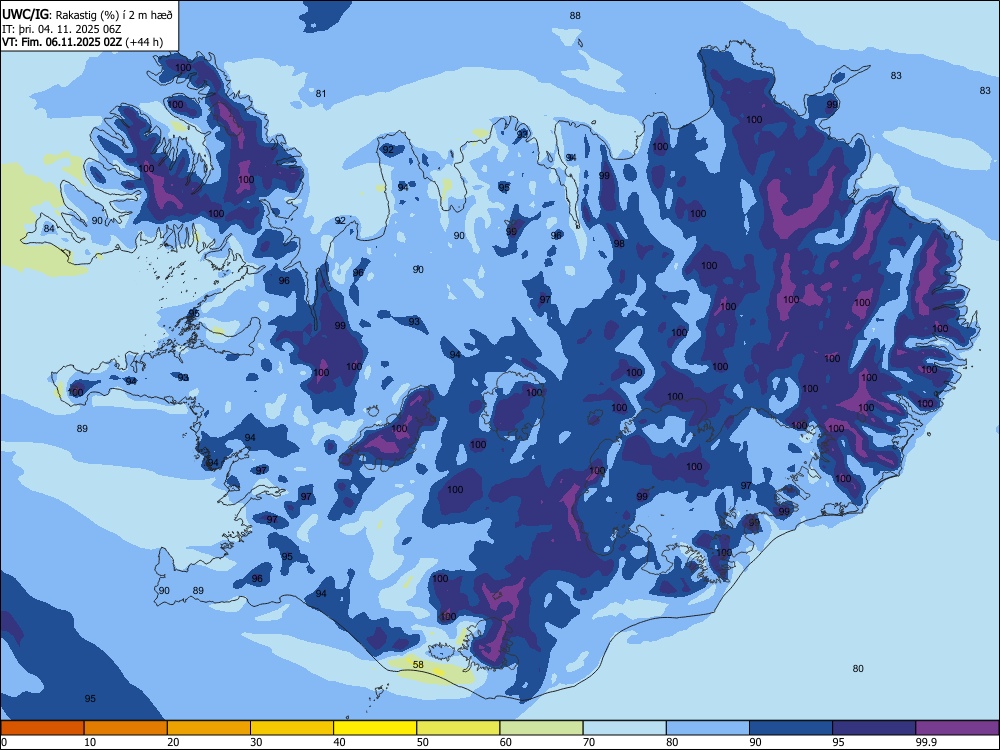Click the 10–20 orange legend swatch

(126, 728)
